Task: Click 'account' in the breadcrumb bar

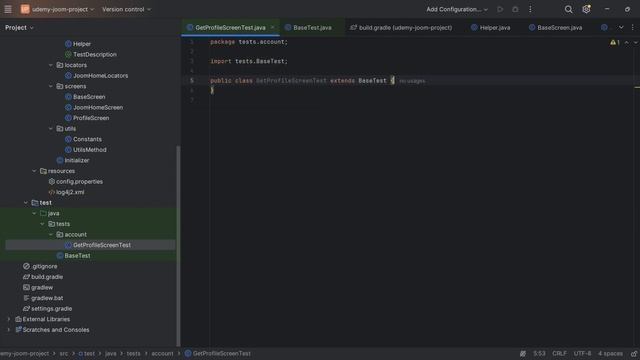Action: (162, 353)
